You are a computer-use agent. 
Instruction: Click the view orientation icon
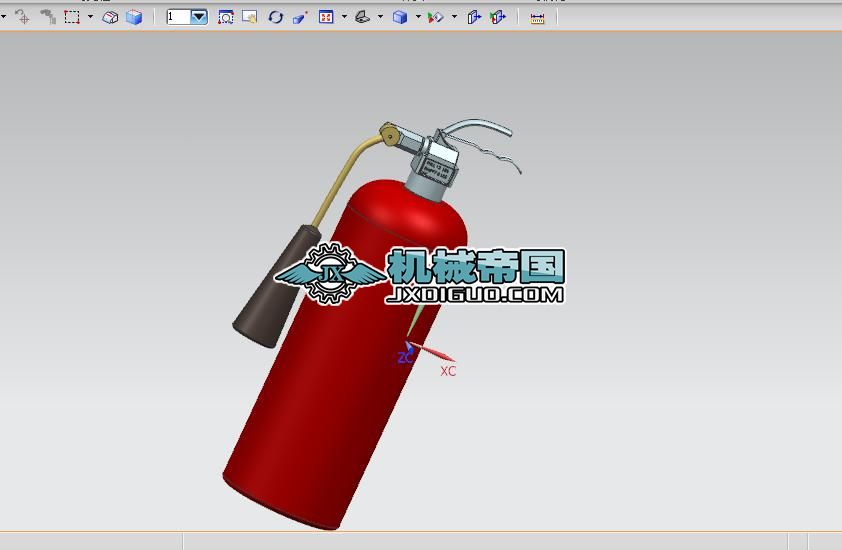pos(363,17)
